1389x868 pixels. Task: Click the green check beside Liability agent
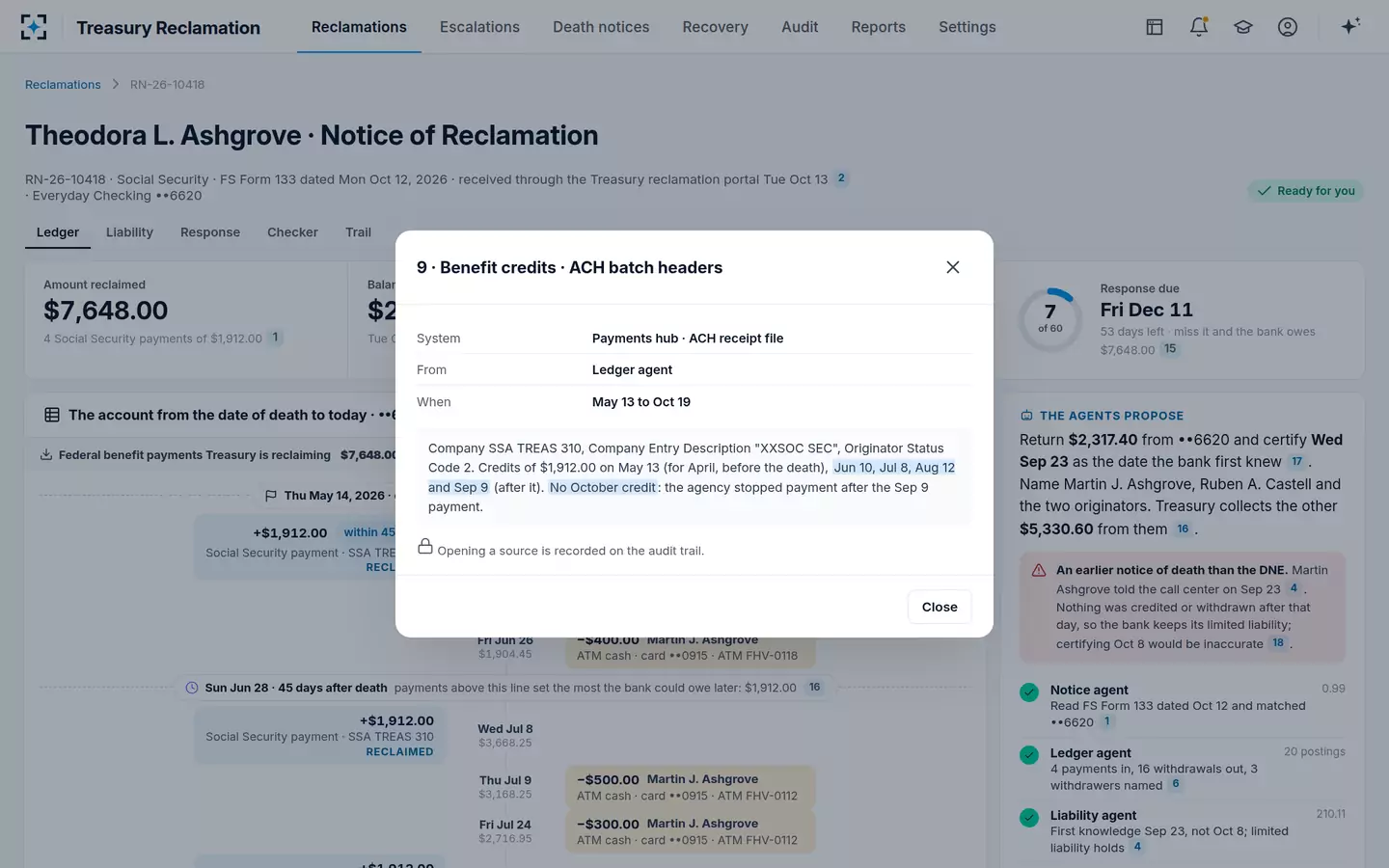click(x=1029, y=817)
